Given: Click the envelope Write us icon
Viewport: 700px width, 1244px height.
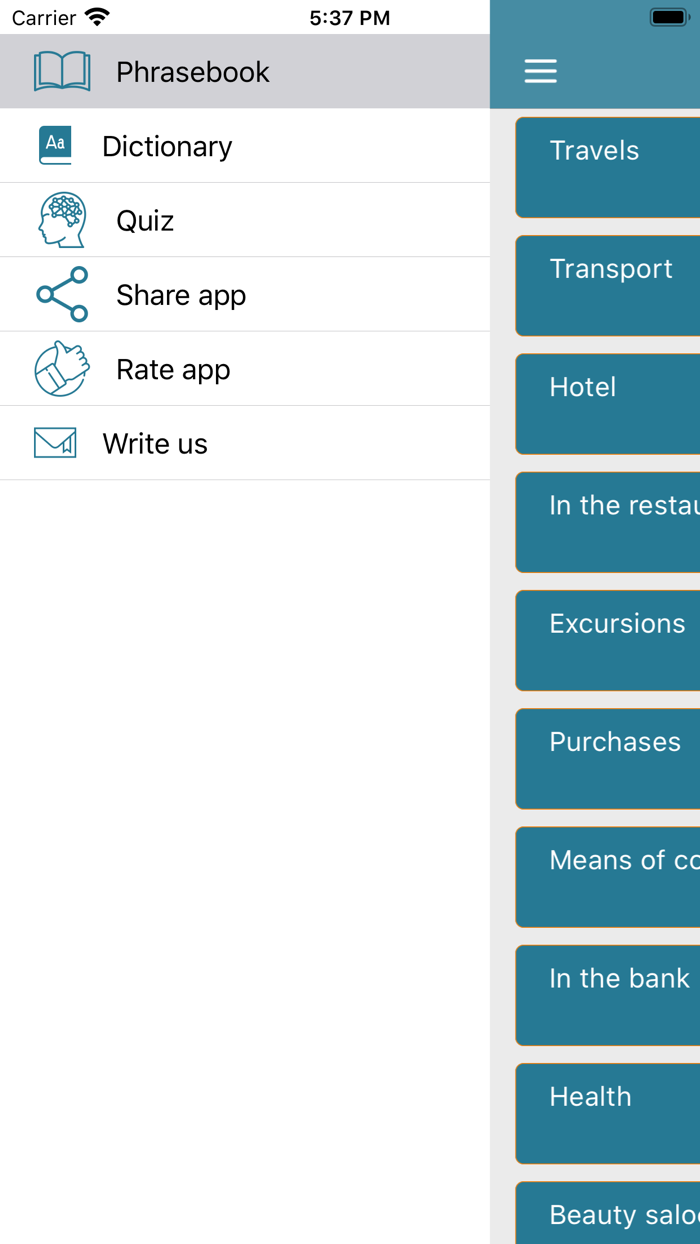Looking at the screenshot, I should tap(55, 443).
